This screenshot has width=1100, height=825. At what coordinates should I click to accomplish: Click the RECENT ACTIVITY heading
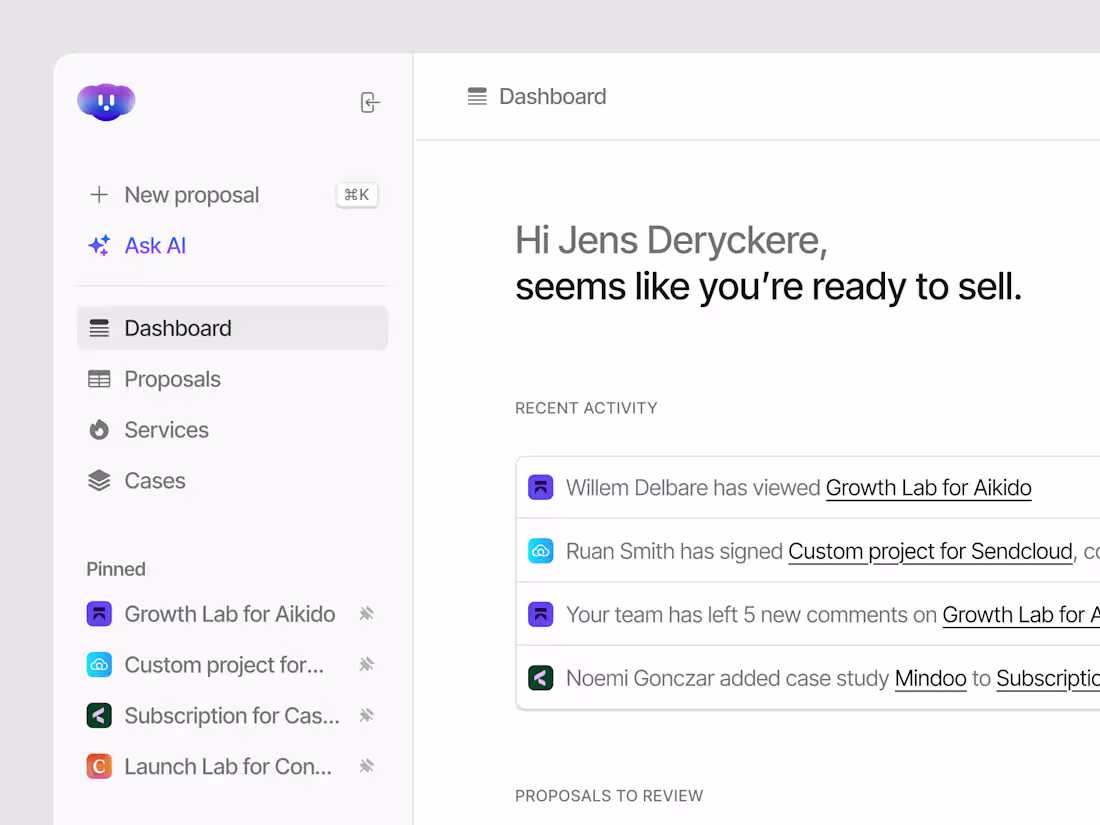586,408
